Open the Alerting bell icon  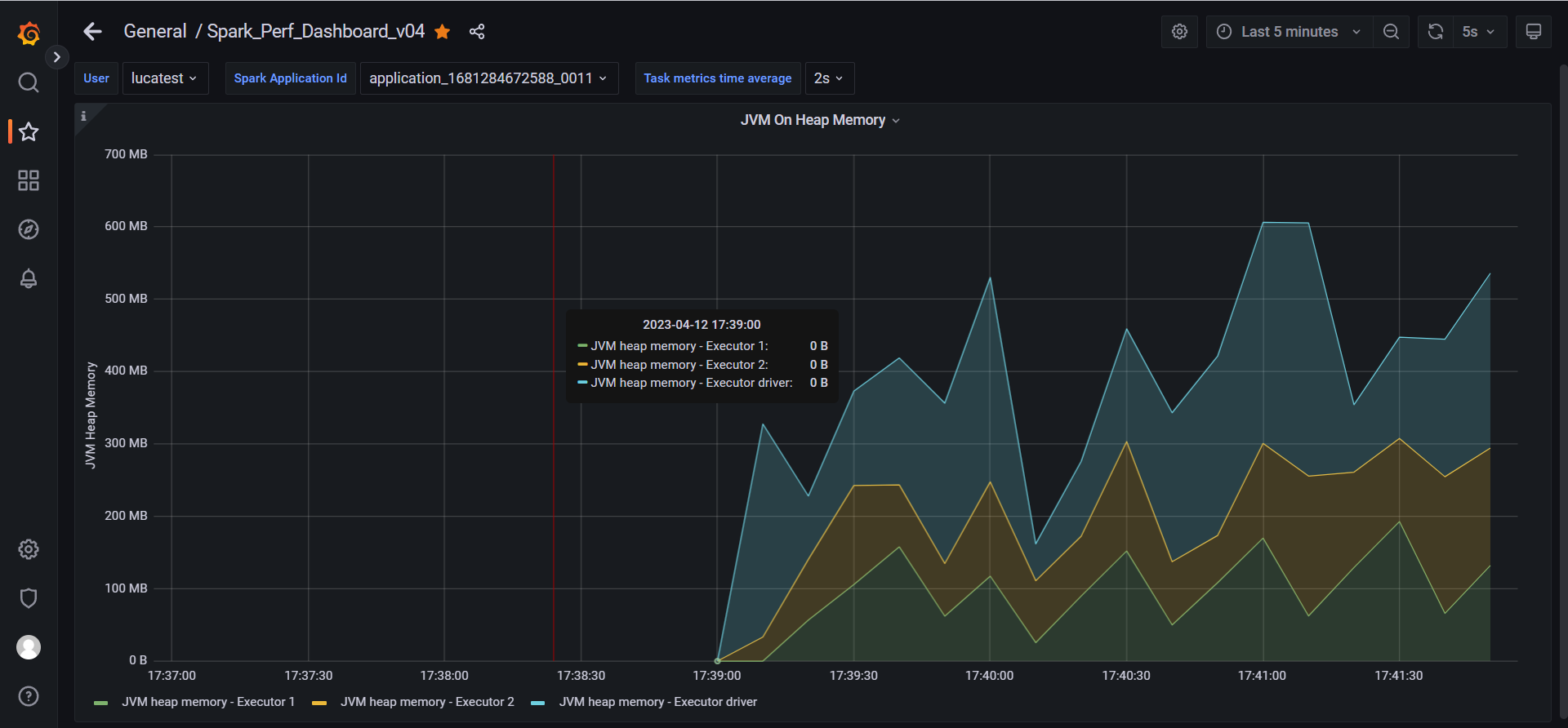[x=29, y=278]
